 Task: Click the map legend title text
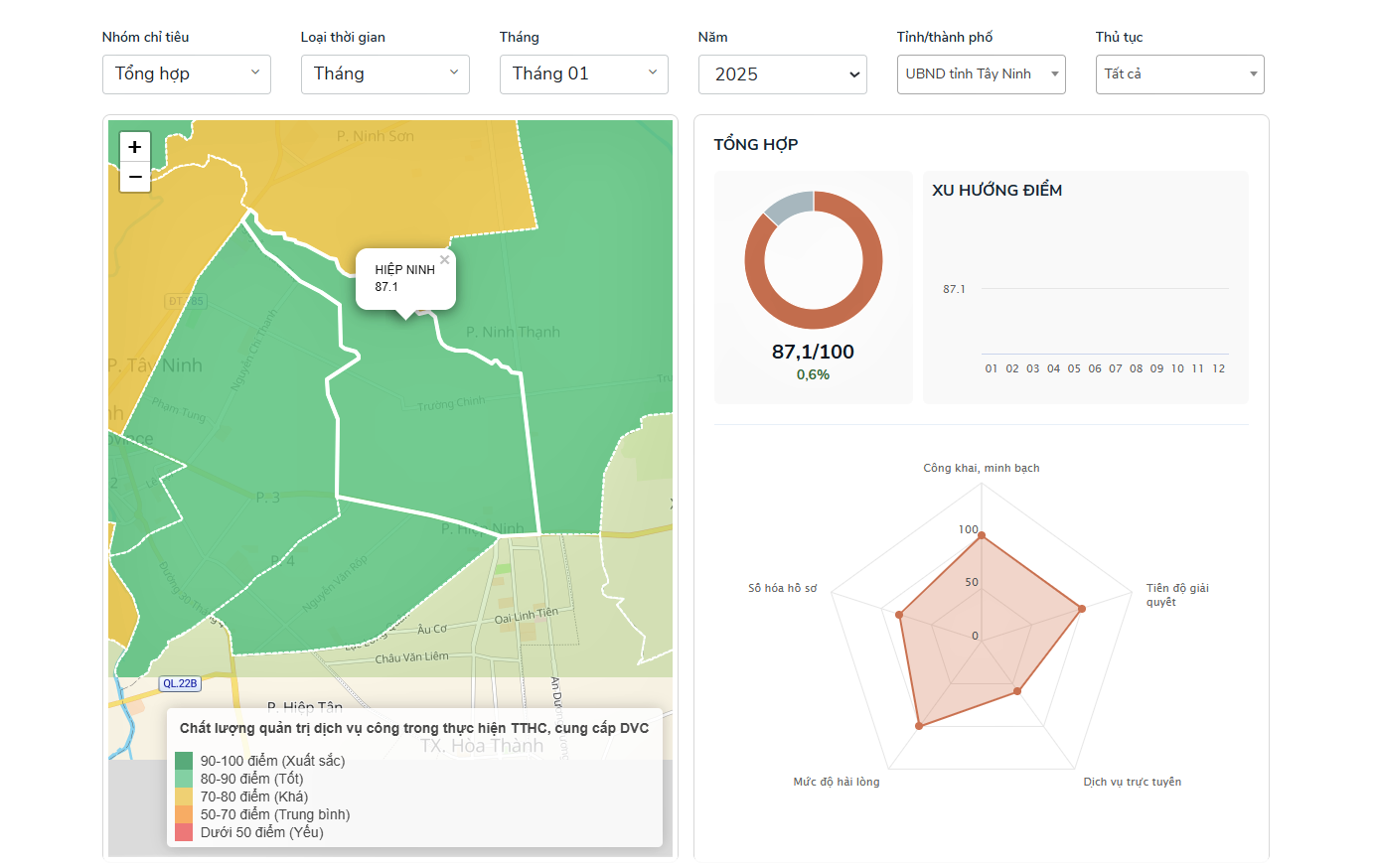click(414, 728)
